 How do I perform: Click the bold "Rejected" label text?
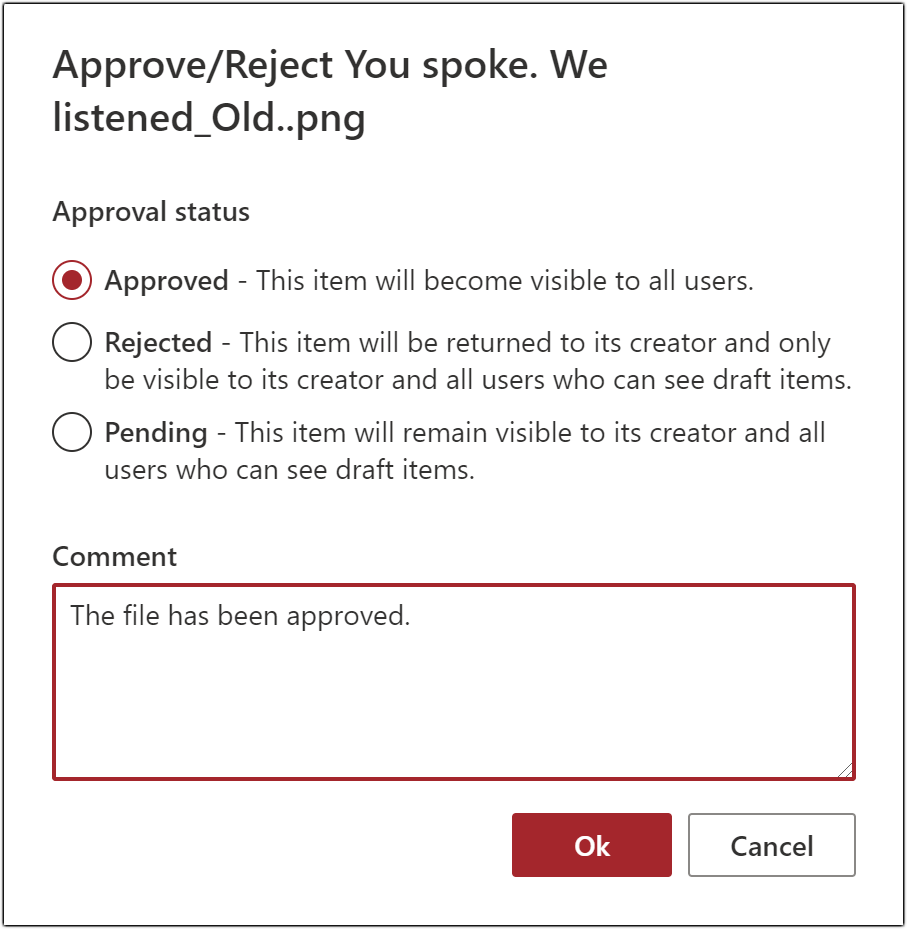click(158, 343)
